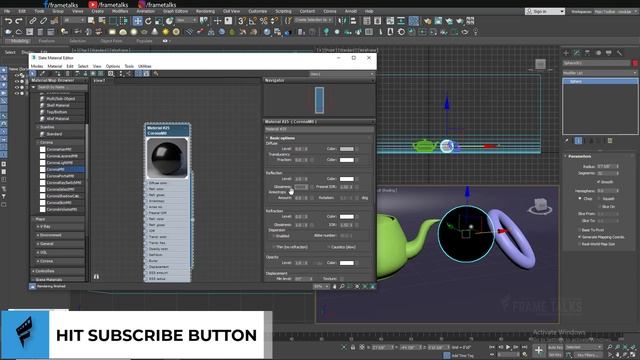
Task: Enable Real-World Map Size checkbox
Action: click(579, 244)
